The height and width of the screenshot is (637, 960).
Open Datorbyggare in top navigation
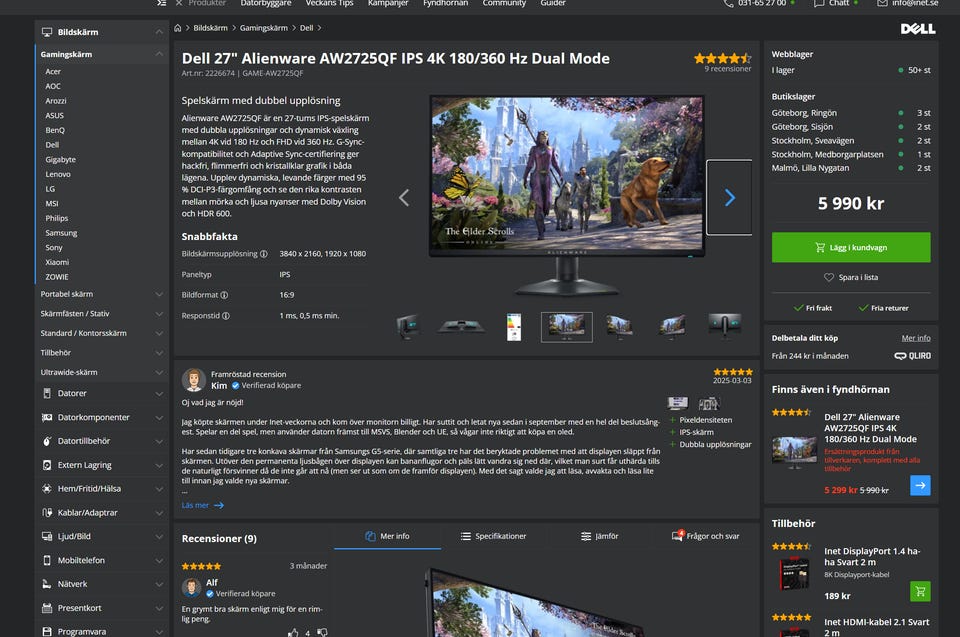point(266,3)
